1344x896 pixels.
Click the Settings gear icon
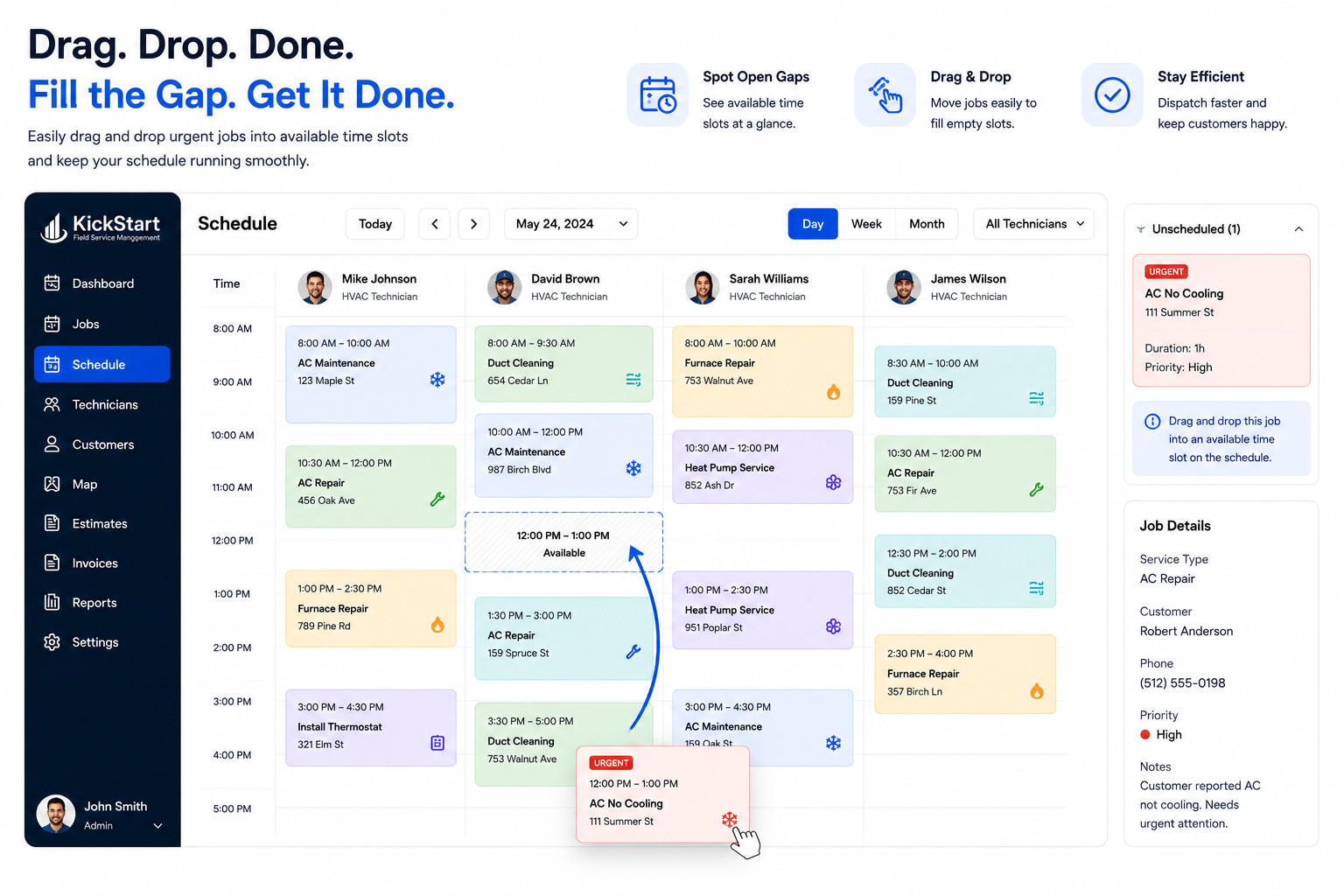[x=52, y=642]
